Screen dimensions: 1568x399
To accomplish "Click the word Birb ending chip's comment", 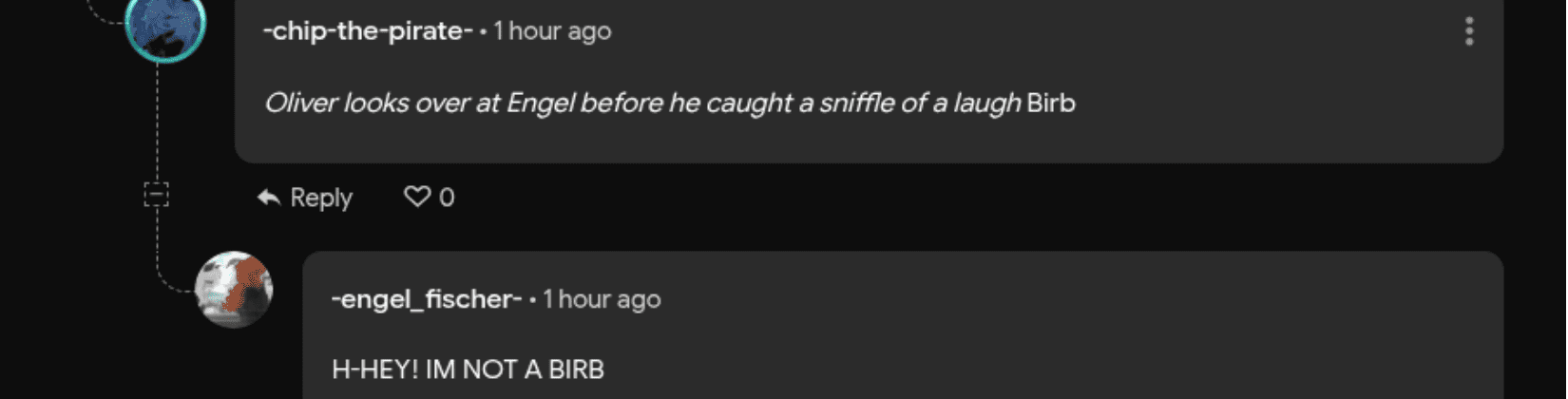I will [x=1051, y=102].
